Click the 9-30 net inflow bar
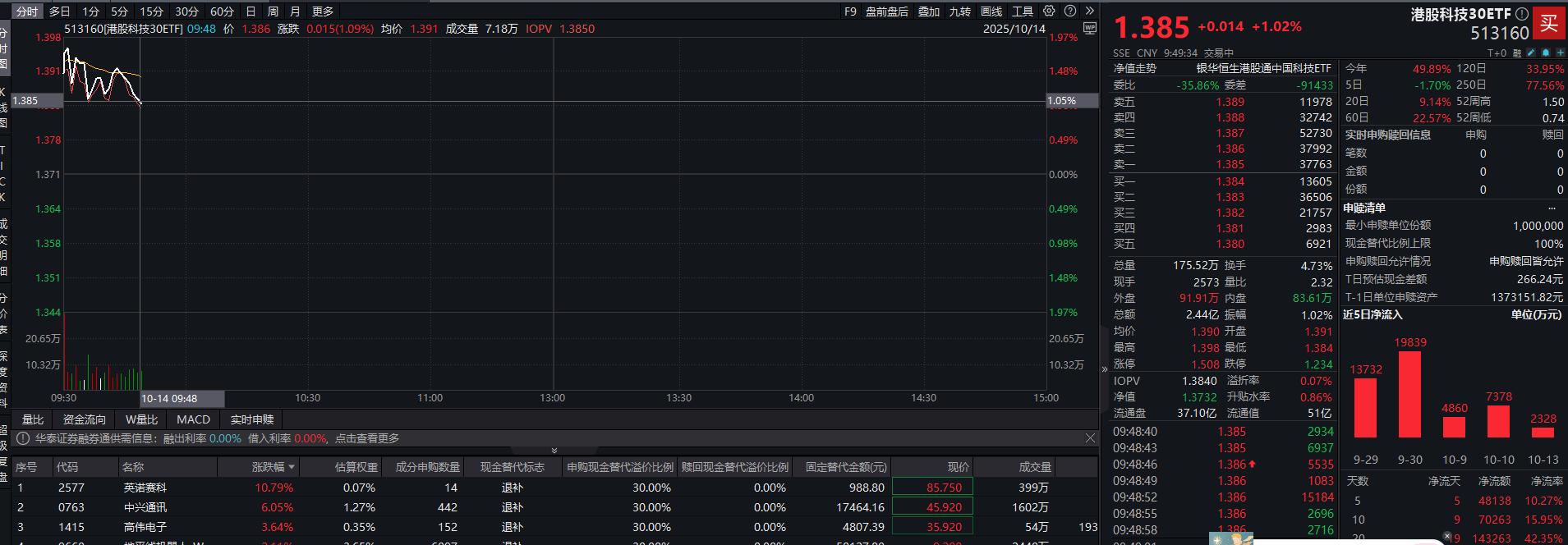 [1409, 394]
